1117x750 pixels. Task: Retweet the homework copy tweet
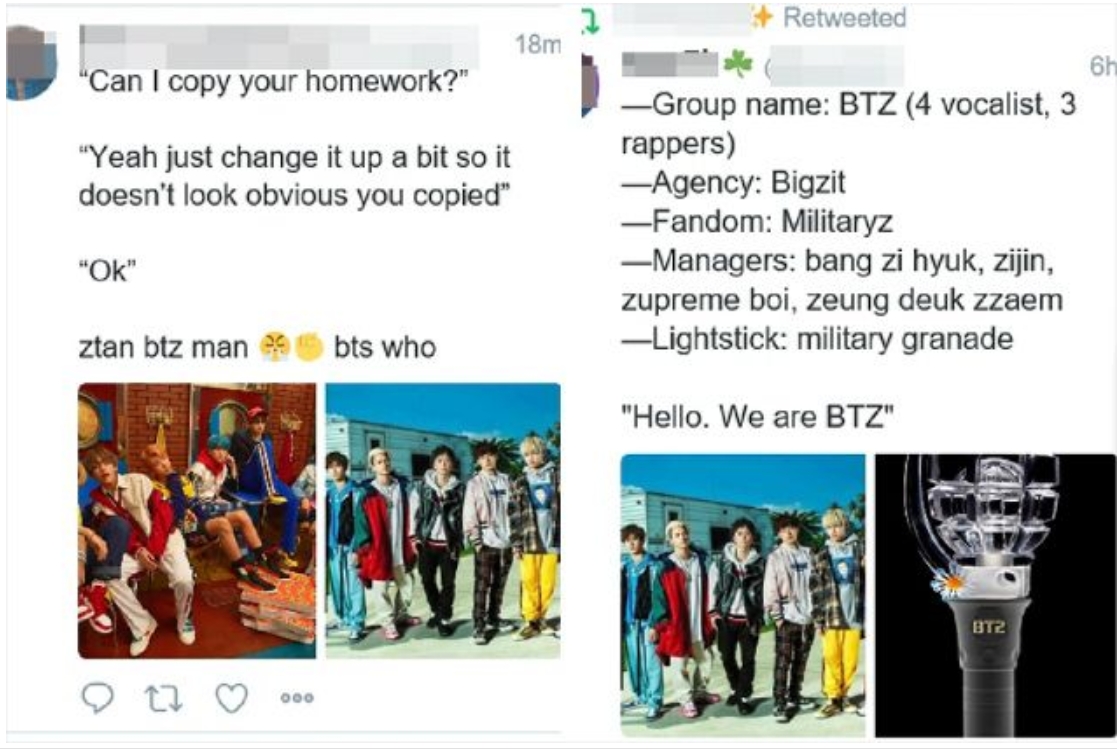click(164, 698)
